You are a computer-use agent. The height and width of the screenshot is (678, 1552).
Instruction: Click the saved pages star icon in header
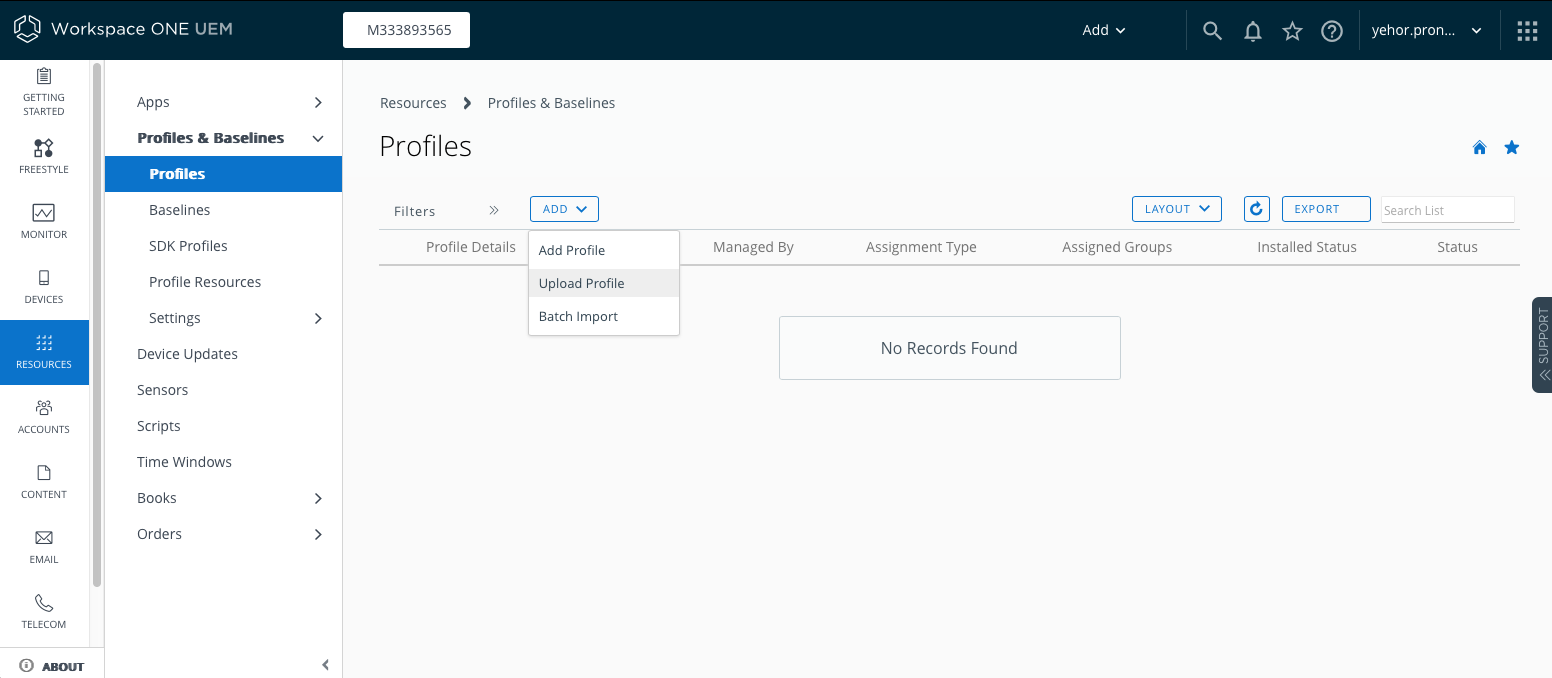[x=1292, y=31]
